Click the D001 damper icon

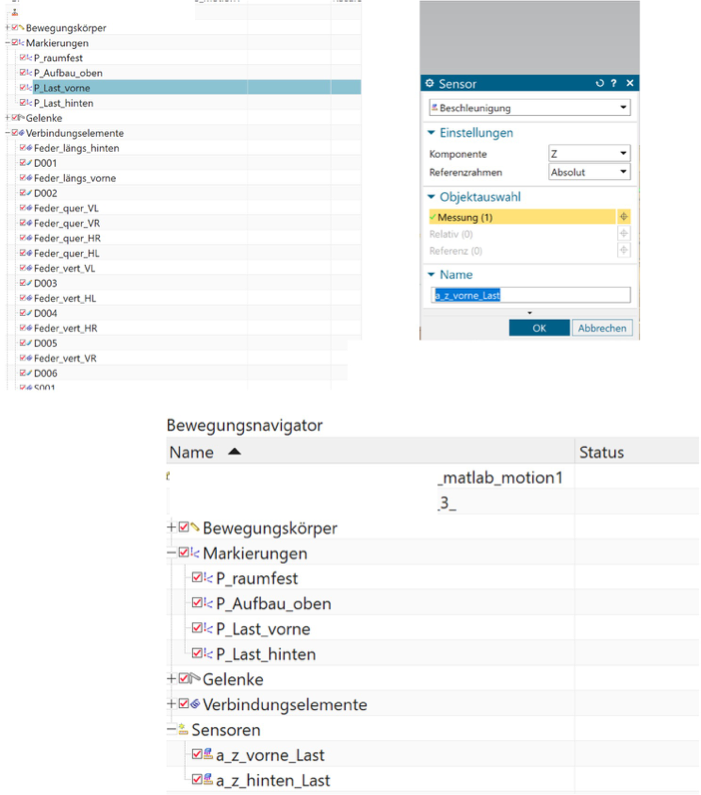pos(29,163)
